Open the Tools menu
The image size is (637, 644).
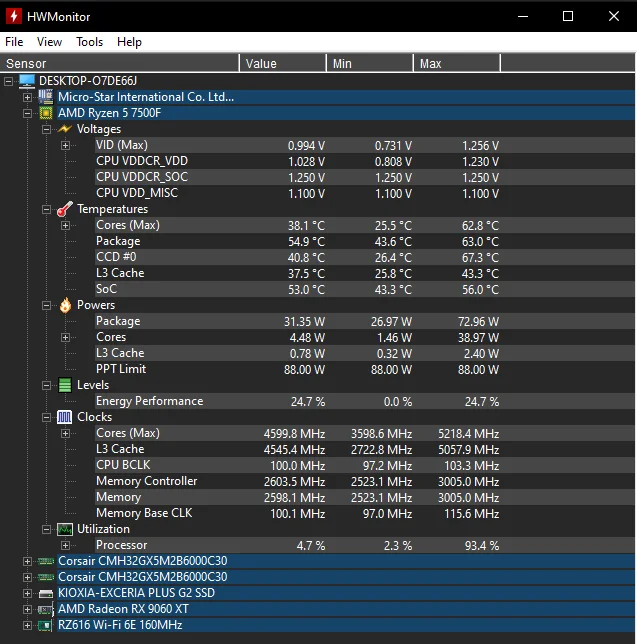coord(90,42)
